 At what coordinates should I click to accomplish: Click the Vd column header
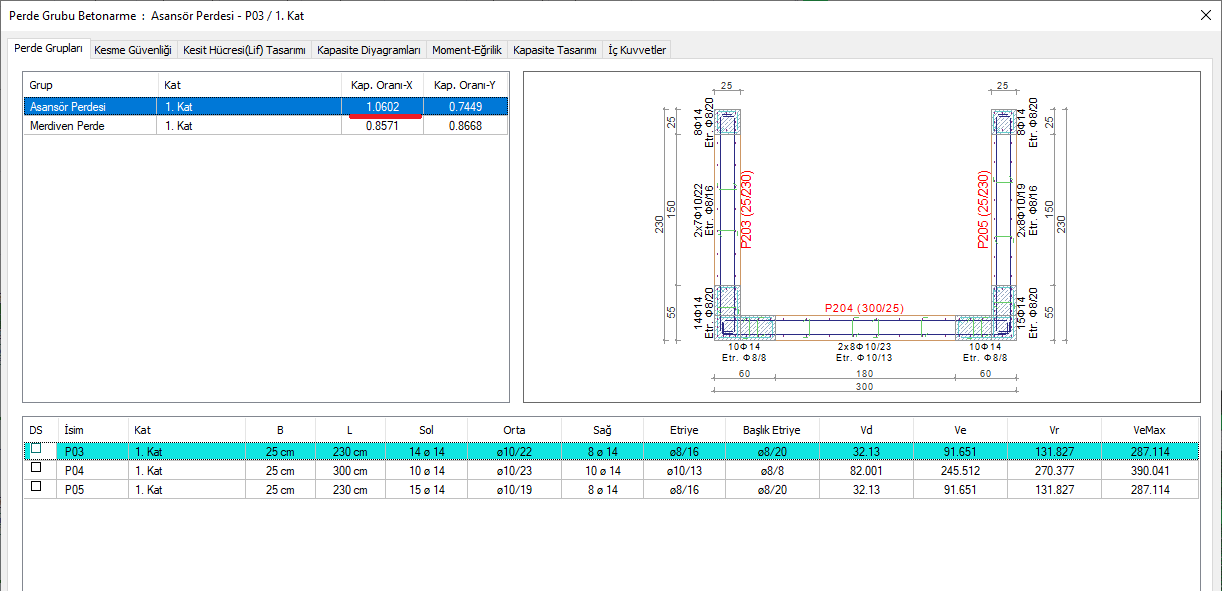pyautogui.click(x=865, y=429)
